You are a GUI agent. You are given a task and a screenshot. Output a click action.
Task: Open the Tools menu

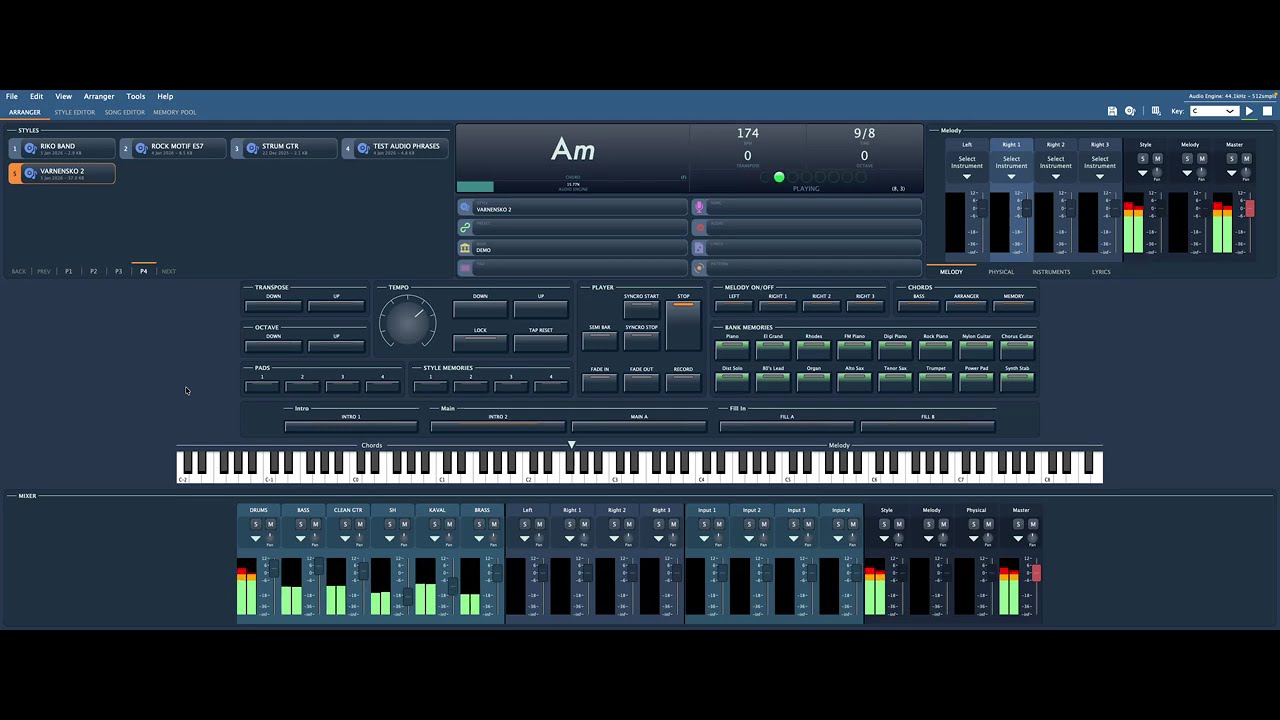(x=136, y=96)
